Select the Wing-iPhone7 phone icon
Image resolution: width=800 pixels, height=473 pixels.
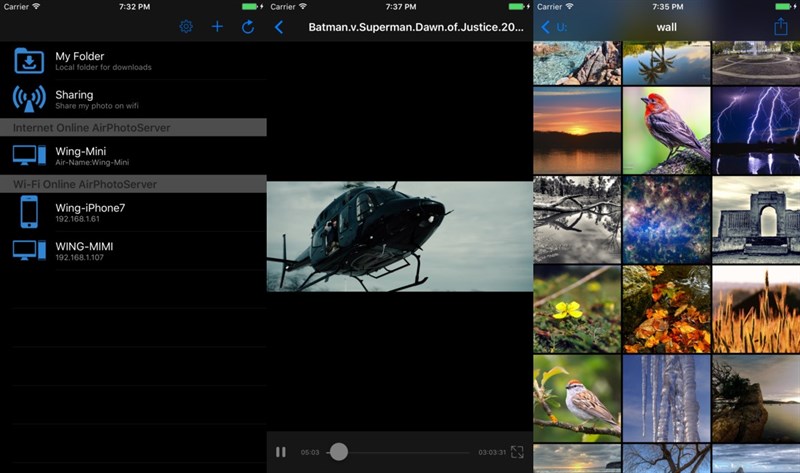pyautogui.click(x=29, y=212)
